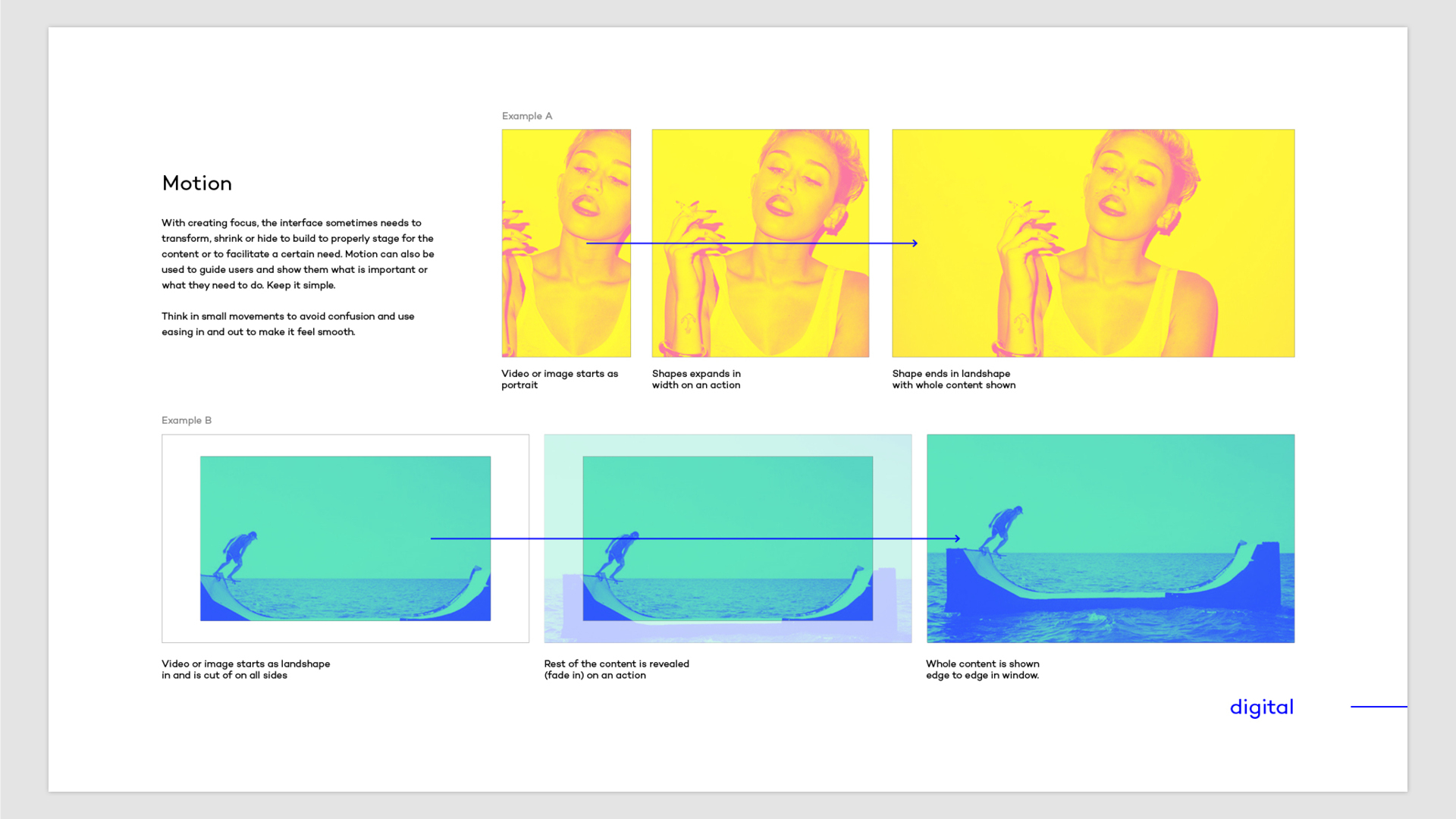Click the Example A label
This screenshot has height=819, width=1456.
click(526, 116)
